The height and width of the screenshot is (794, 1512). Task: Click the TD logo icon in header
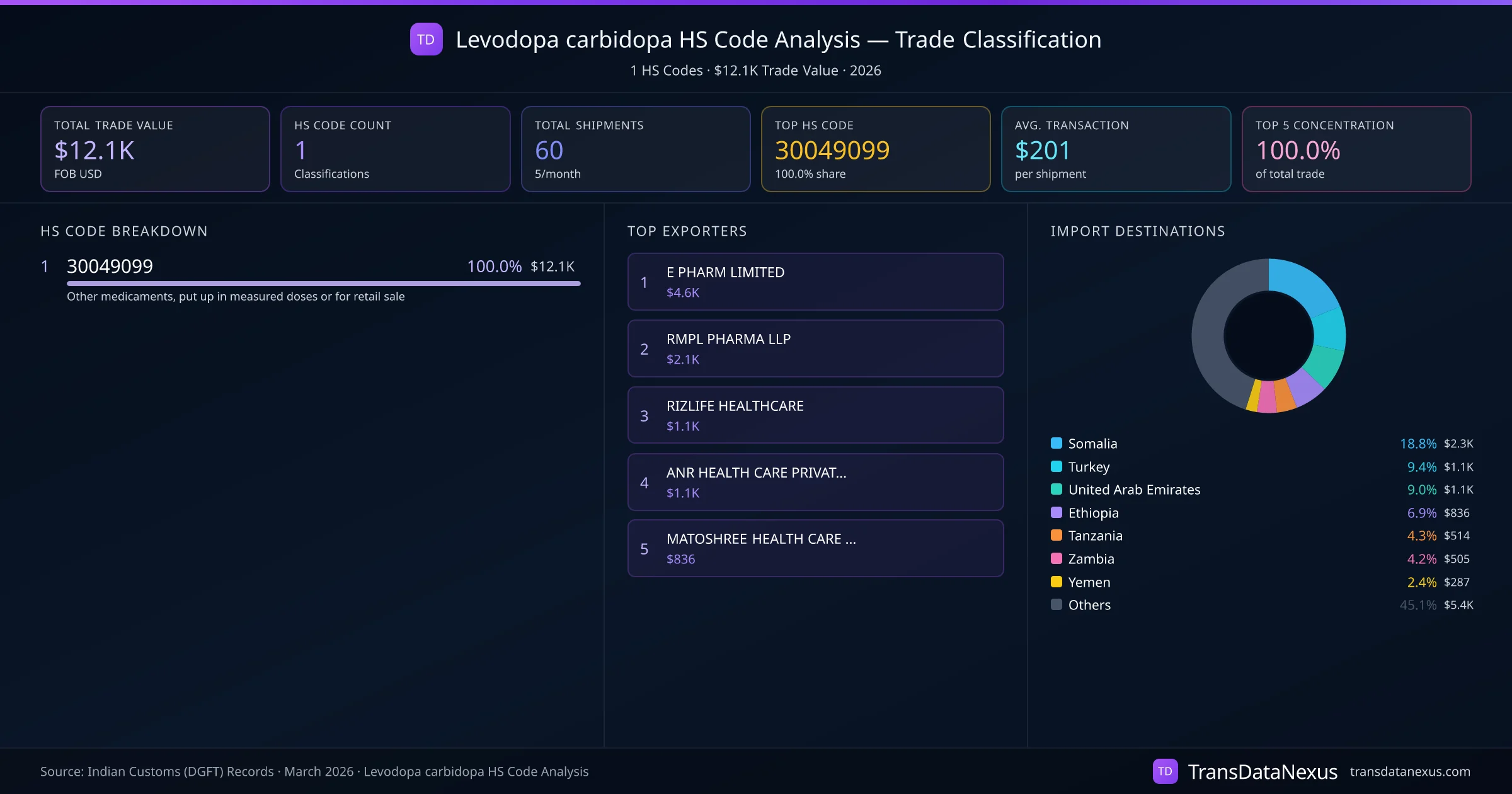[426, 39]
